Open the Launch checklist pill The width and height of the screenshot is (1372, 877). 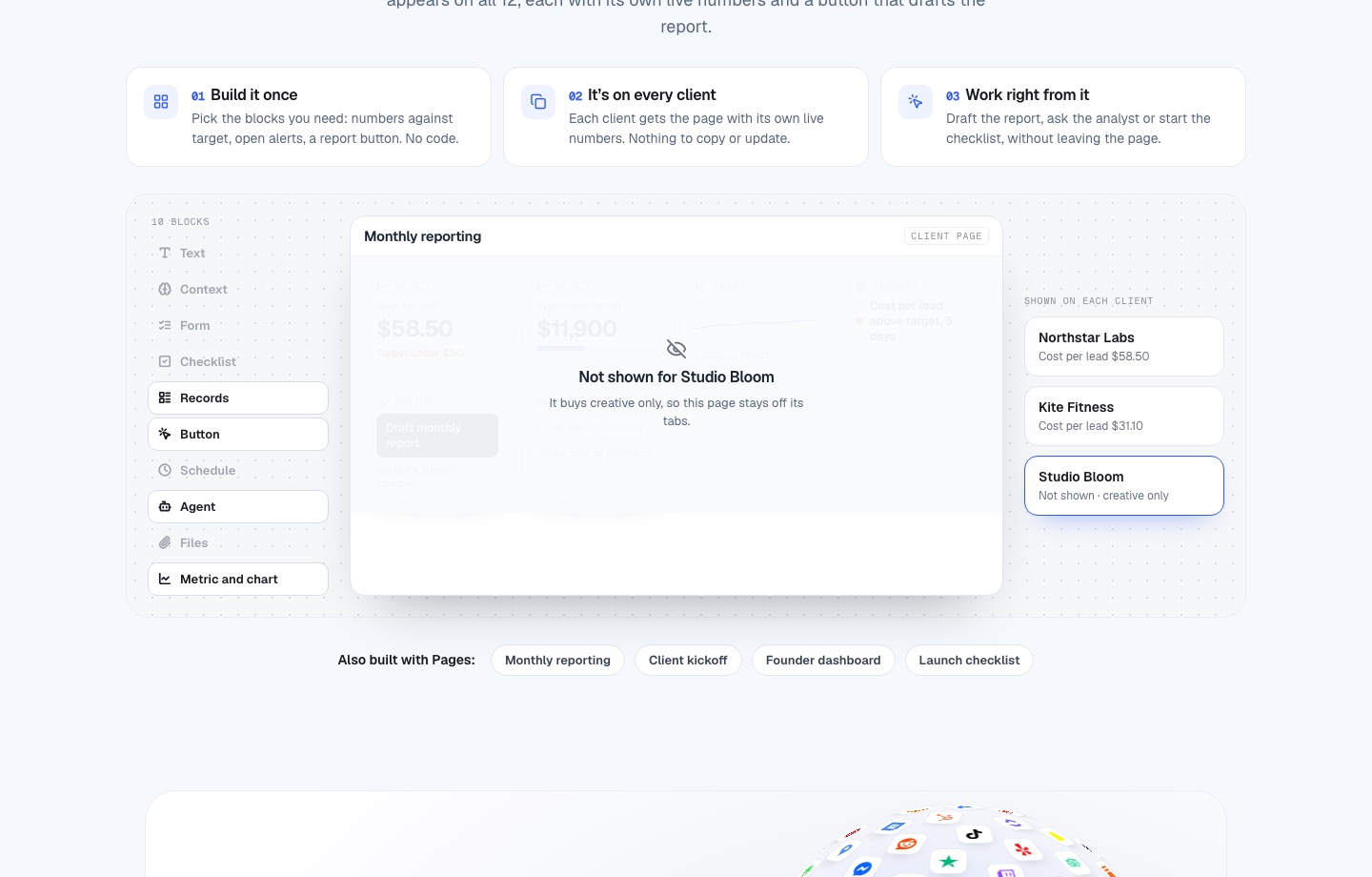click(x=969, y=660)
